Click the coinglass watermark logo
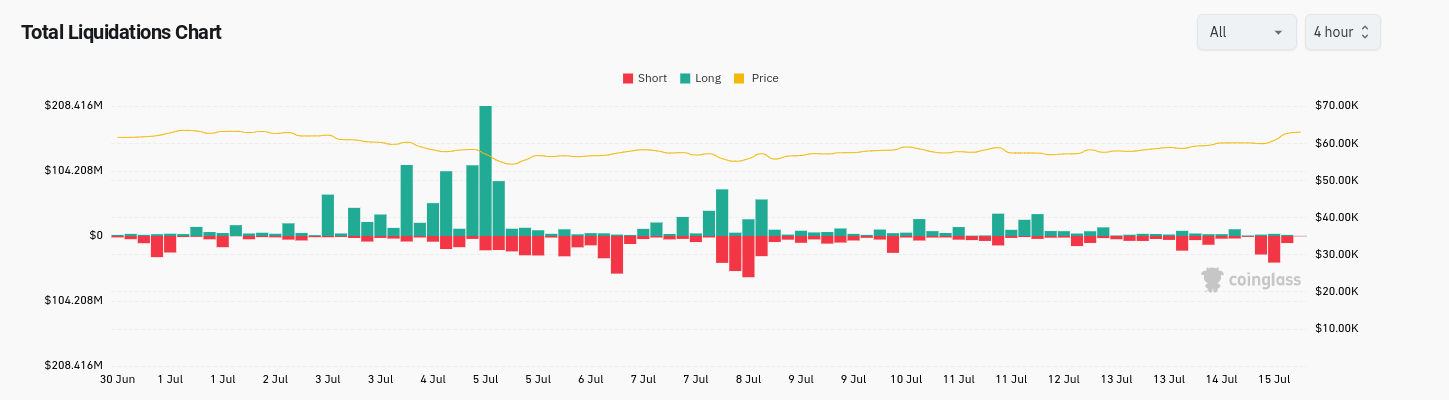 coord(1212,279)
